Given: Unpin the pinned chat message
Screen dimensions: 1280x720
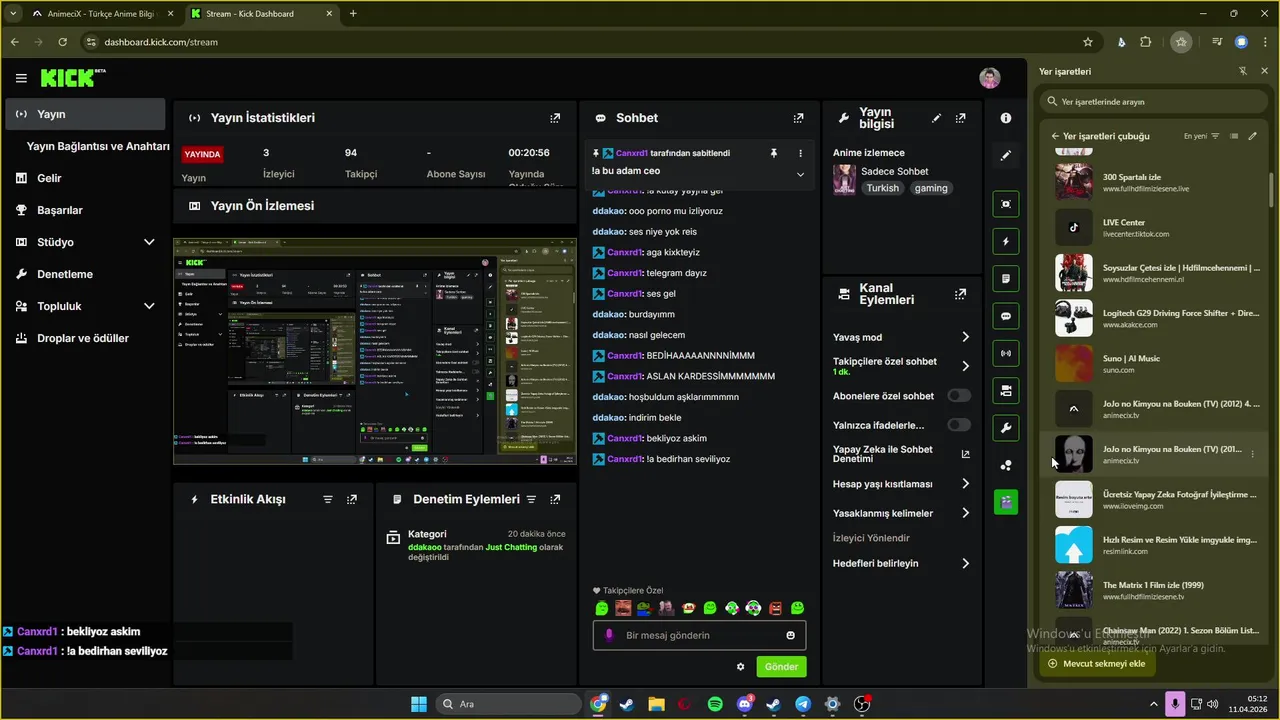Looking at the screenshot, I should [x=773, y=153].
